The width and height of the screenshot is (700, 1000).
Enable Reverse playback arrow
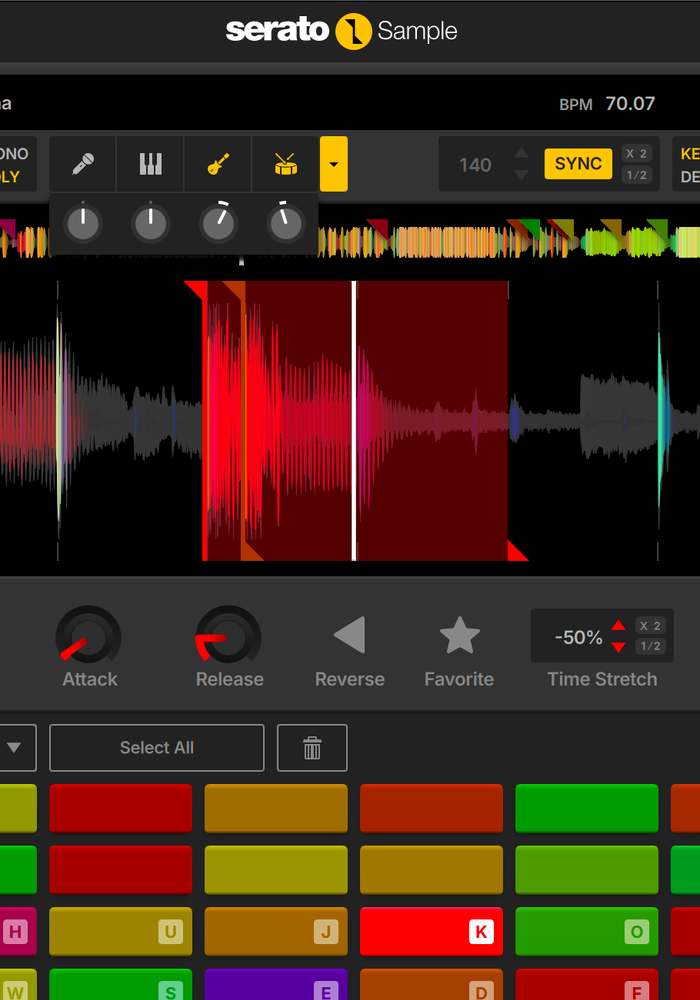coord(349,635)
